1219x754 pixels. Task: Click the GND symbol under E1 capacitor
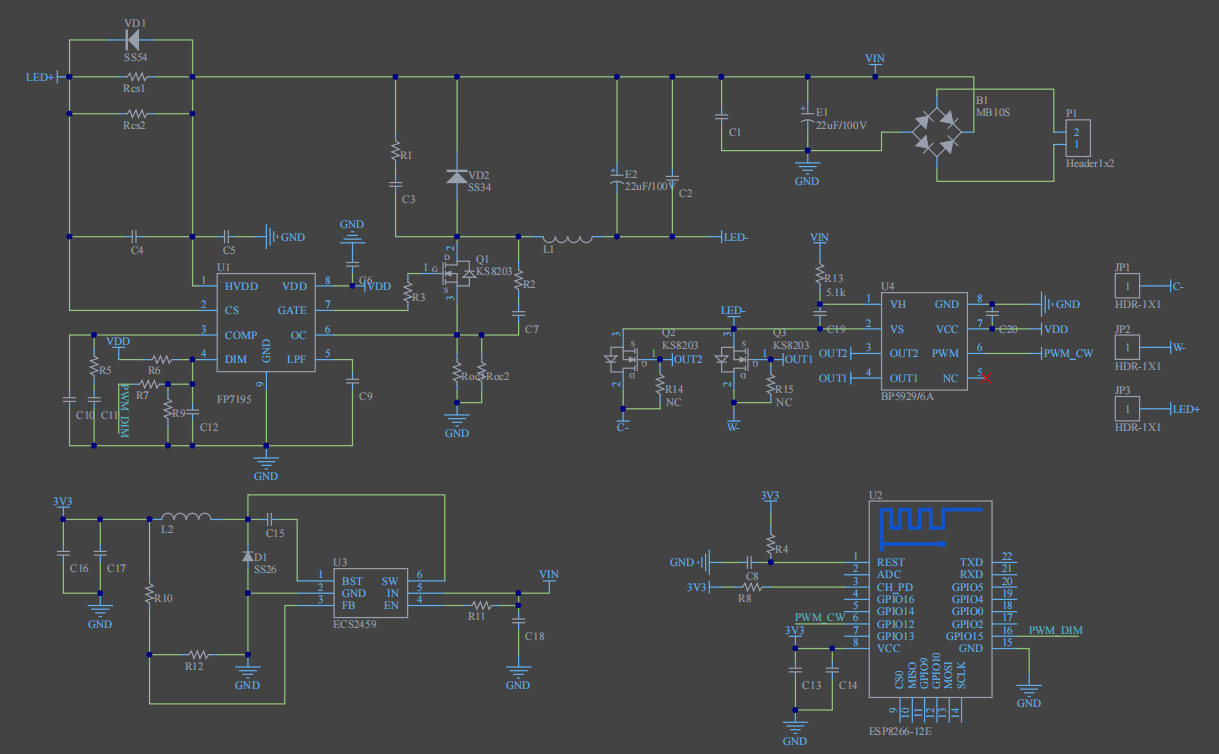coord(807,166)
